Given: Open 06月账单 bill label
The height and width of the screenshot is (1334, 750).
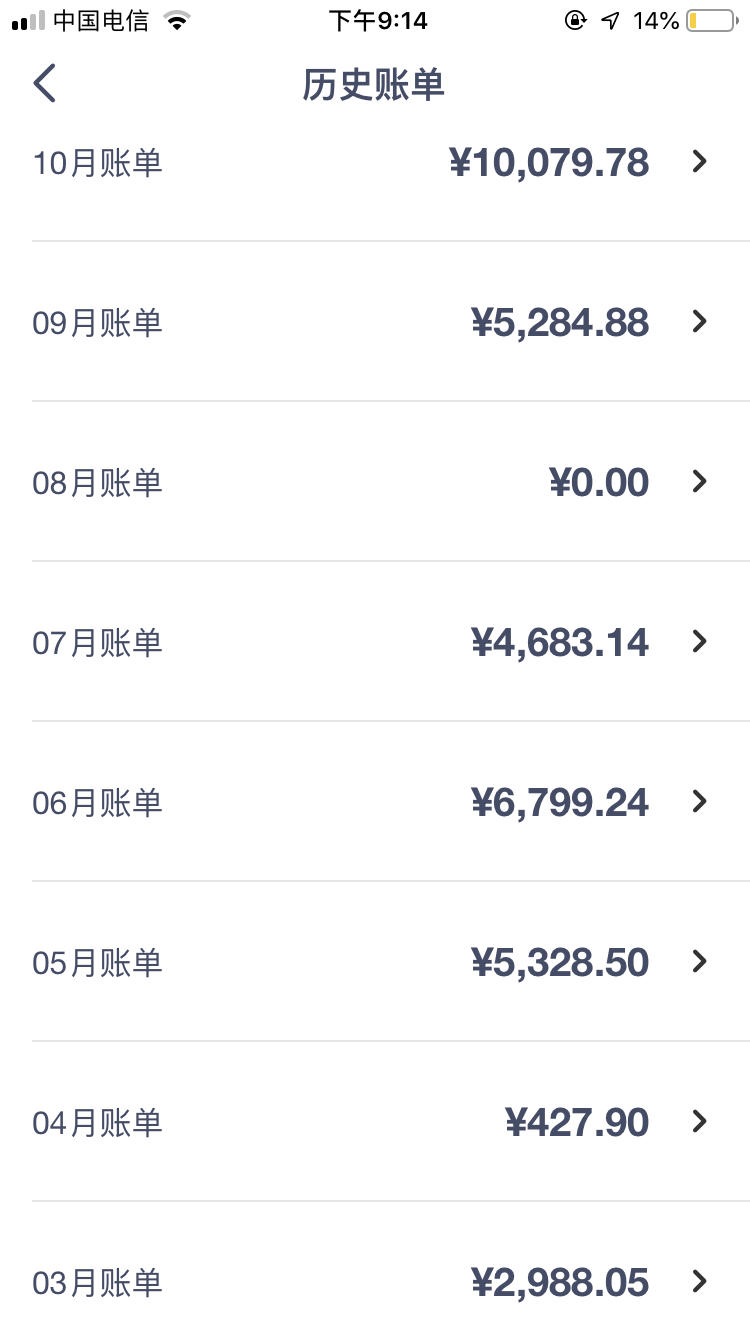Looking at the screenshot, I should 97,803.
